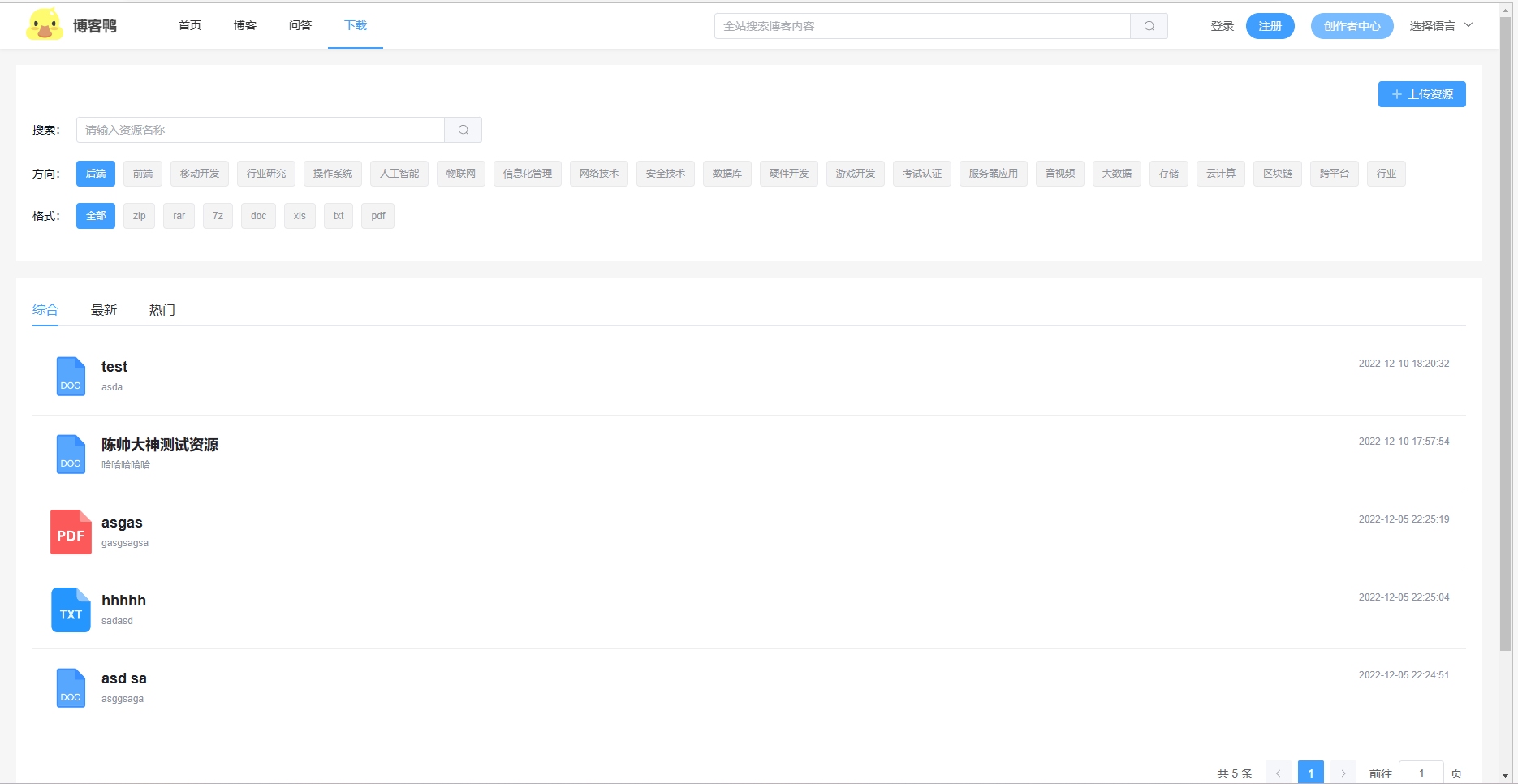Select the 后端 direction filter
The width and height of the screenshot is (1518, 784).
[96, 174]
